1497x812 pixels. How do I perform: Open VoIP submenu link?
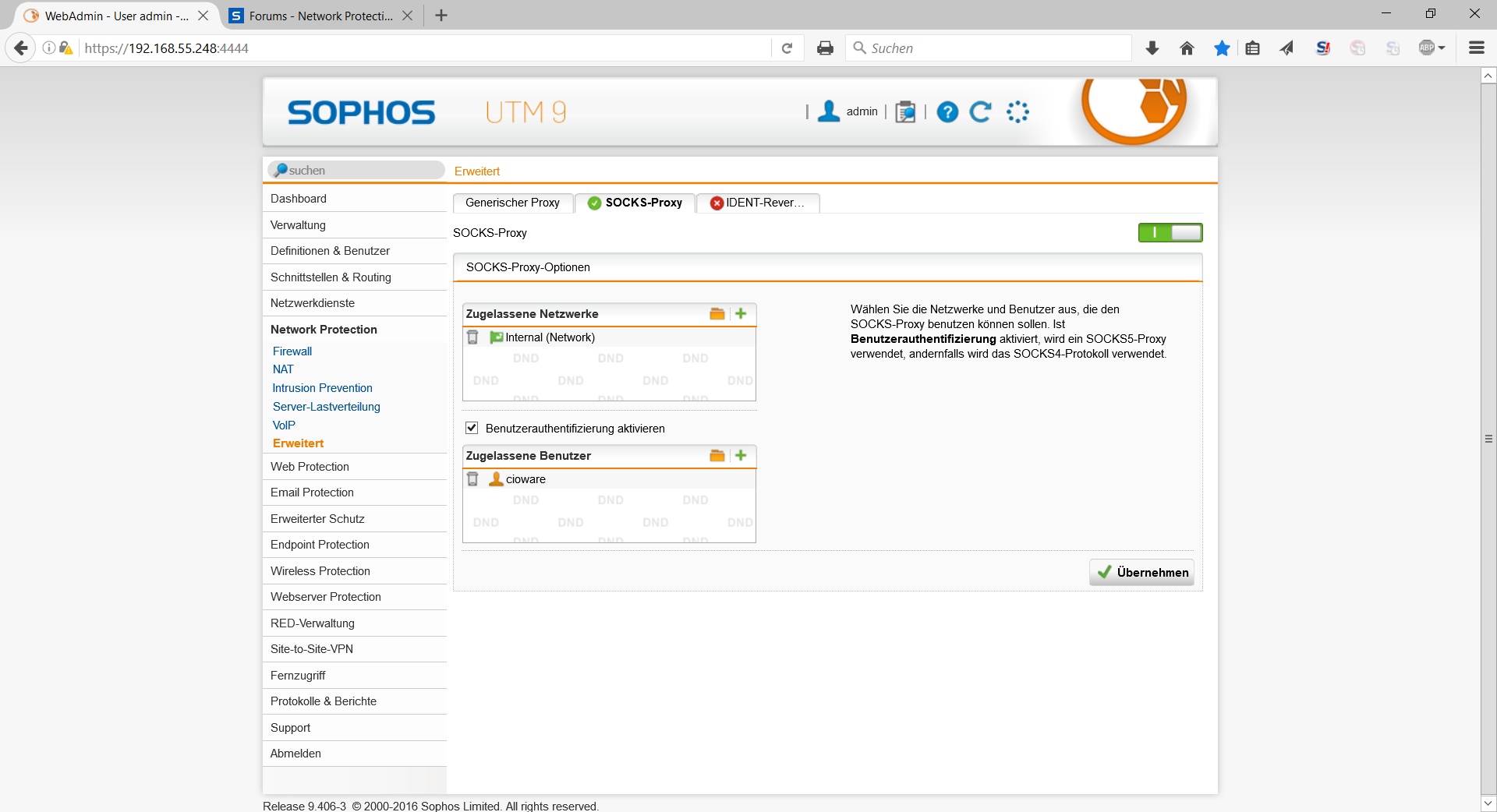(284, 425)
